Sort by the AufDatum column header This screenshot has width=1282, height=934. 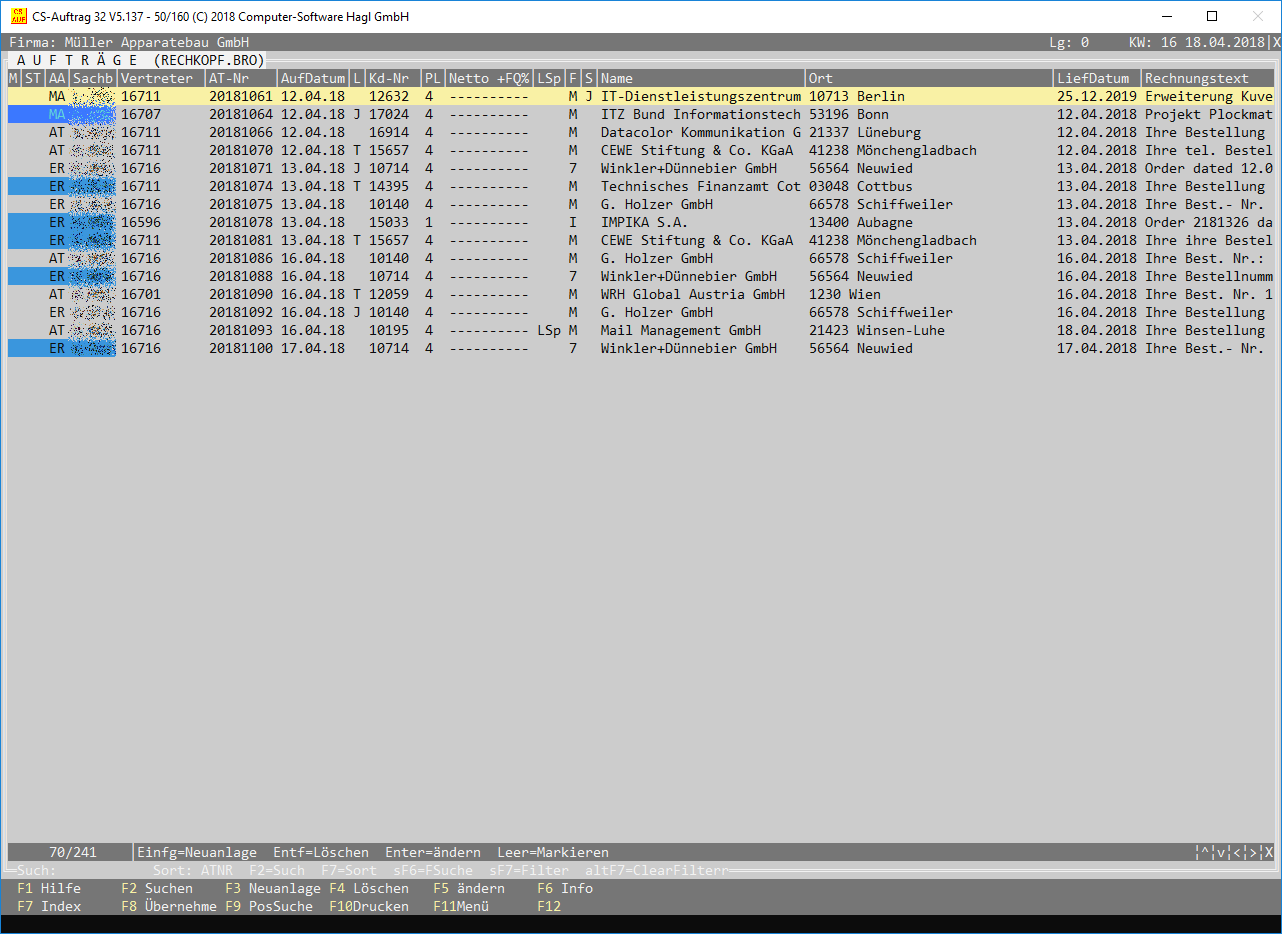tap(312, 78)
